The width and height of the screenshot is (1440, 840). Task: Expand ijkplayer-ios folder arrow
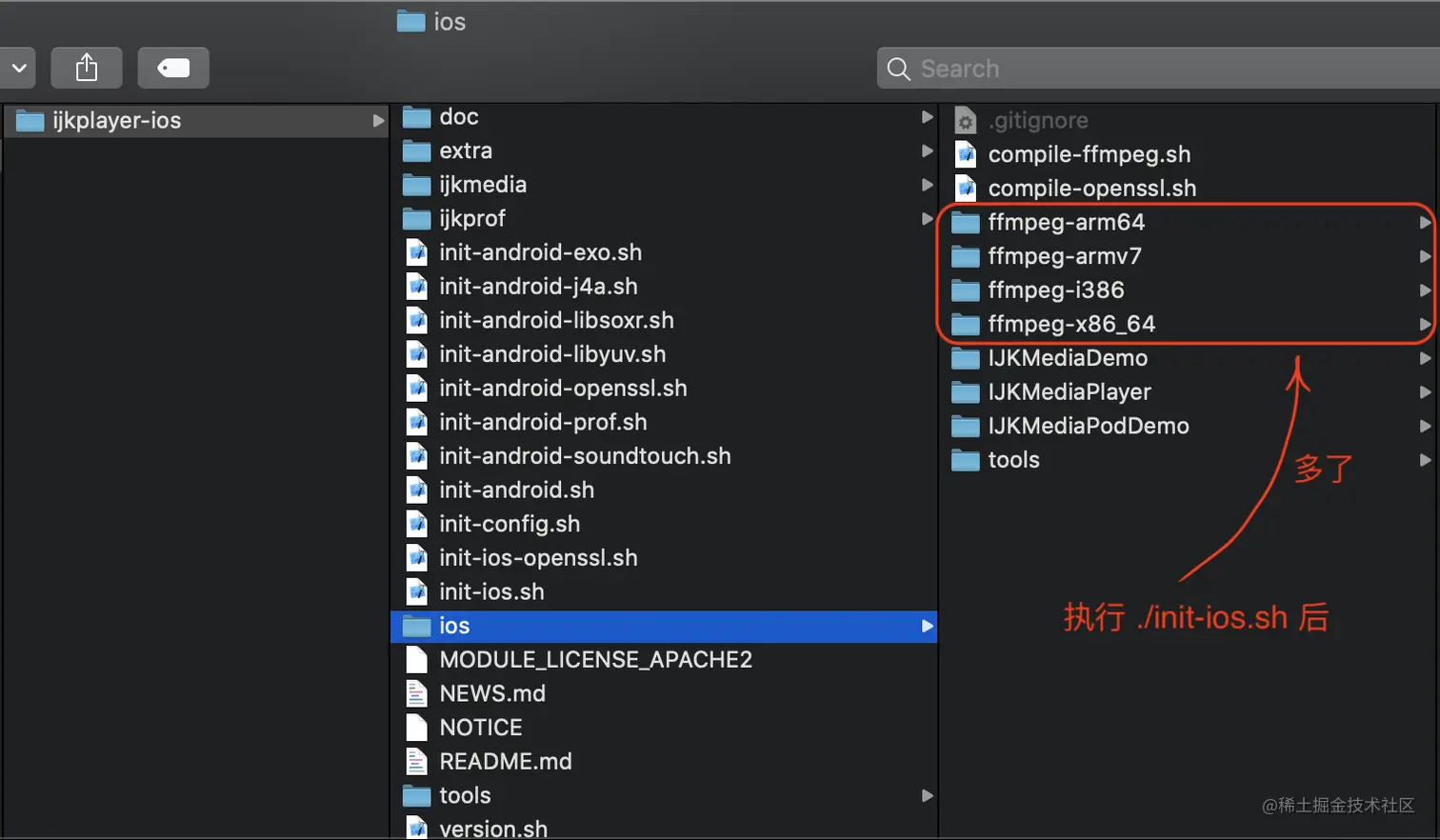[x=378, y=121]
